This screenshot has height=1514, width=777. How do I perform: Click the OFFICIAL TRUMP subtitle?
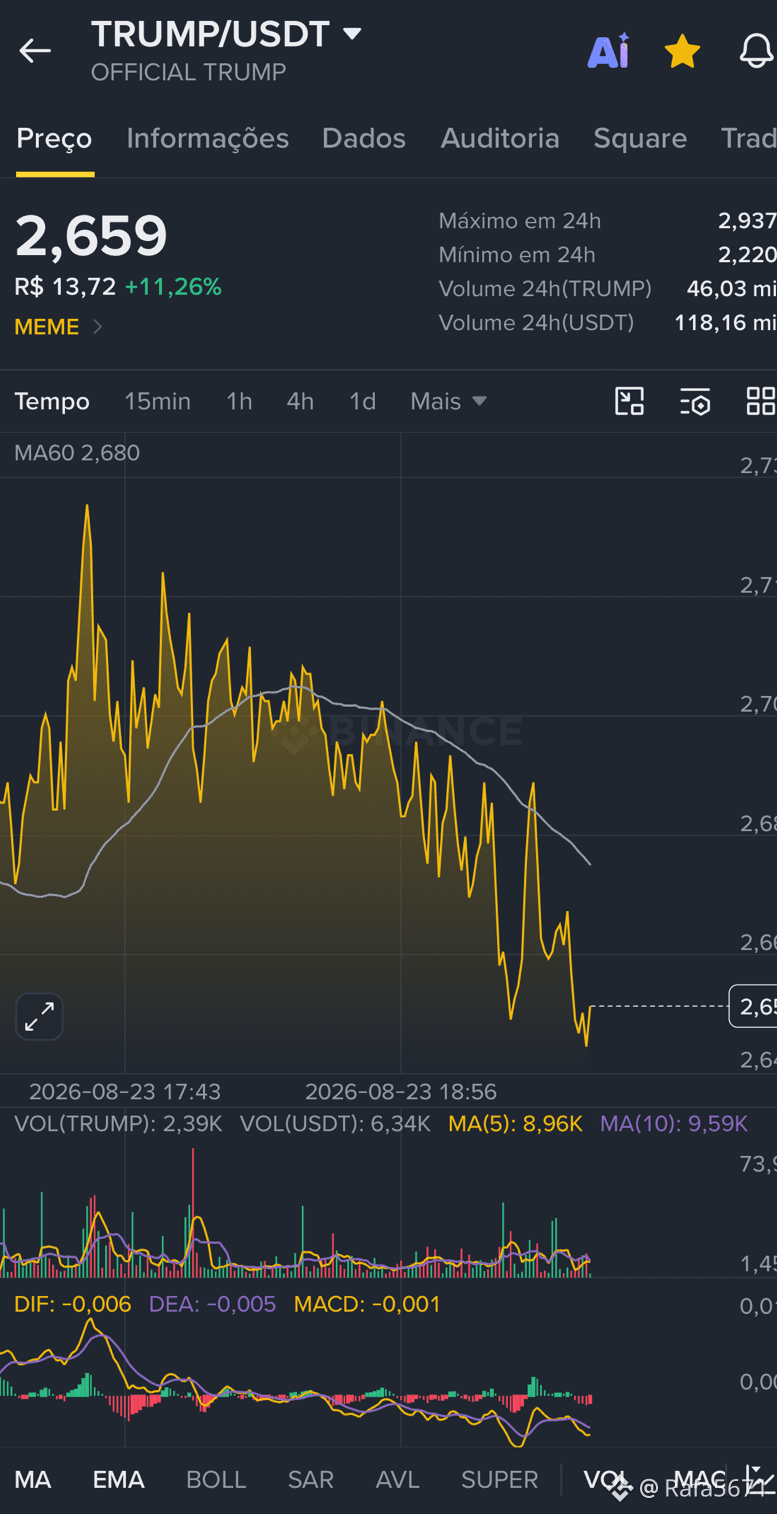coord(188,72)
